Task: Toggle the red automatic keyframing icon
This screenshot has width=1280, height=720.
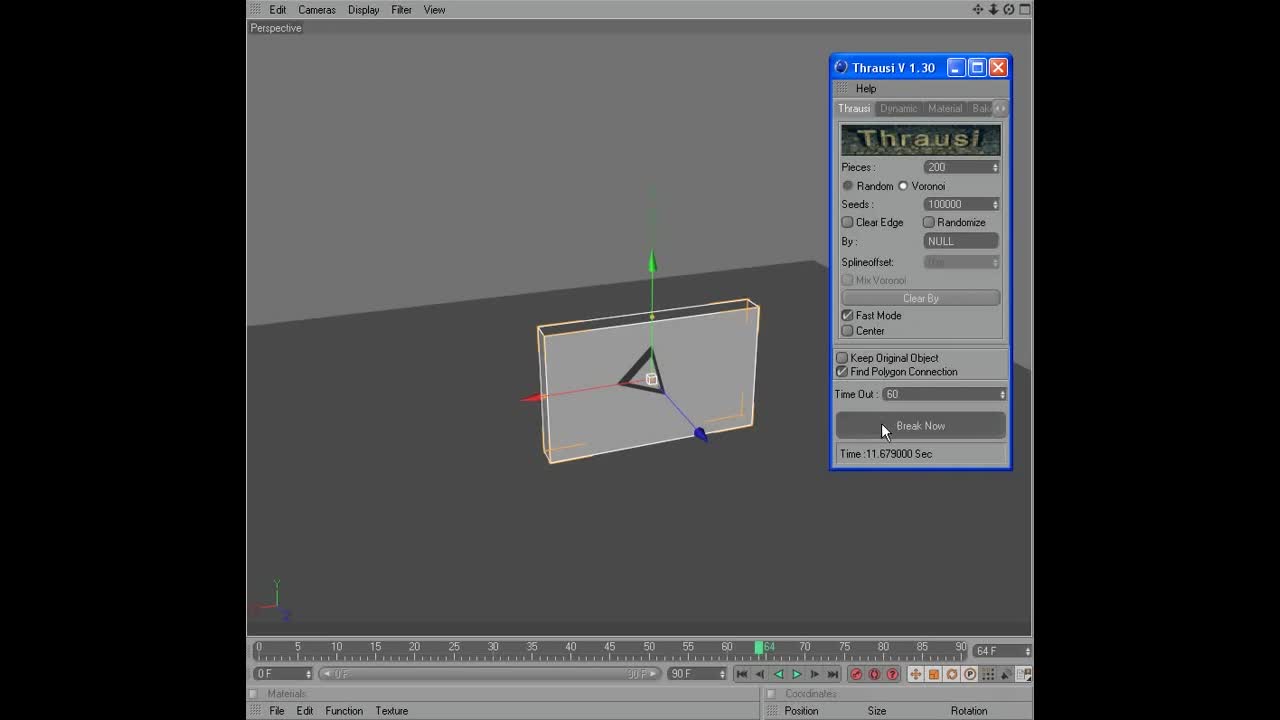Action: 874,674
